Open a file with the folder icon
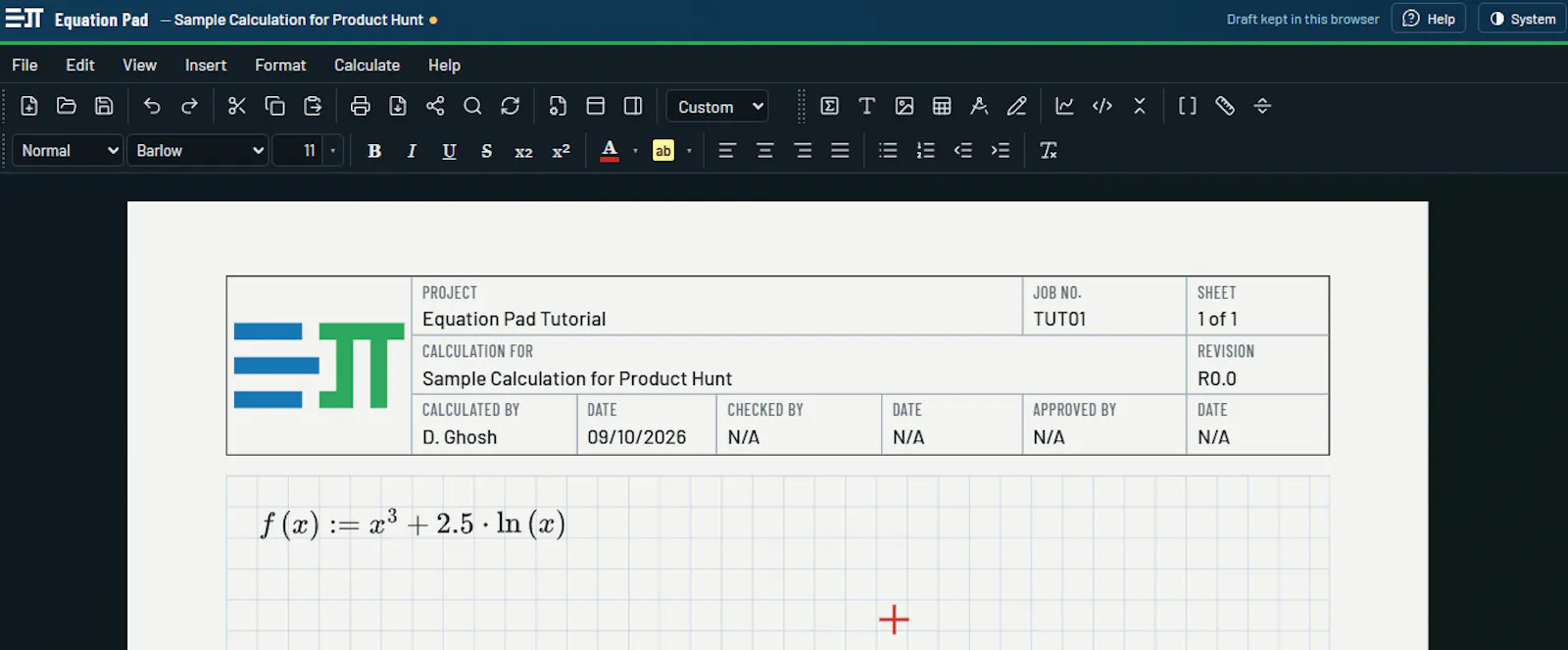The width and height of the screenshot is (1568, 650). pos(67,106)
